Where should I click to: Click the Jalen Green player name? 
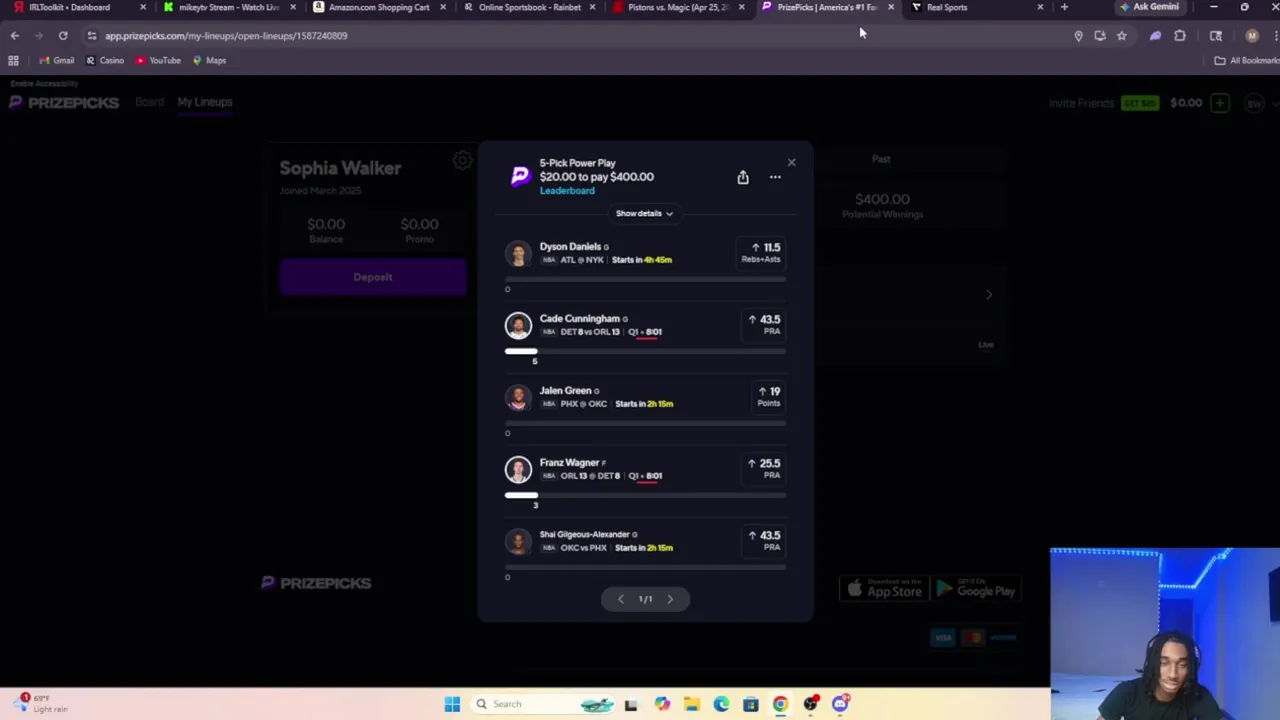(x=565, y=391)
